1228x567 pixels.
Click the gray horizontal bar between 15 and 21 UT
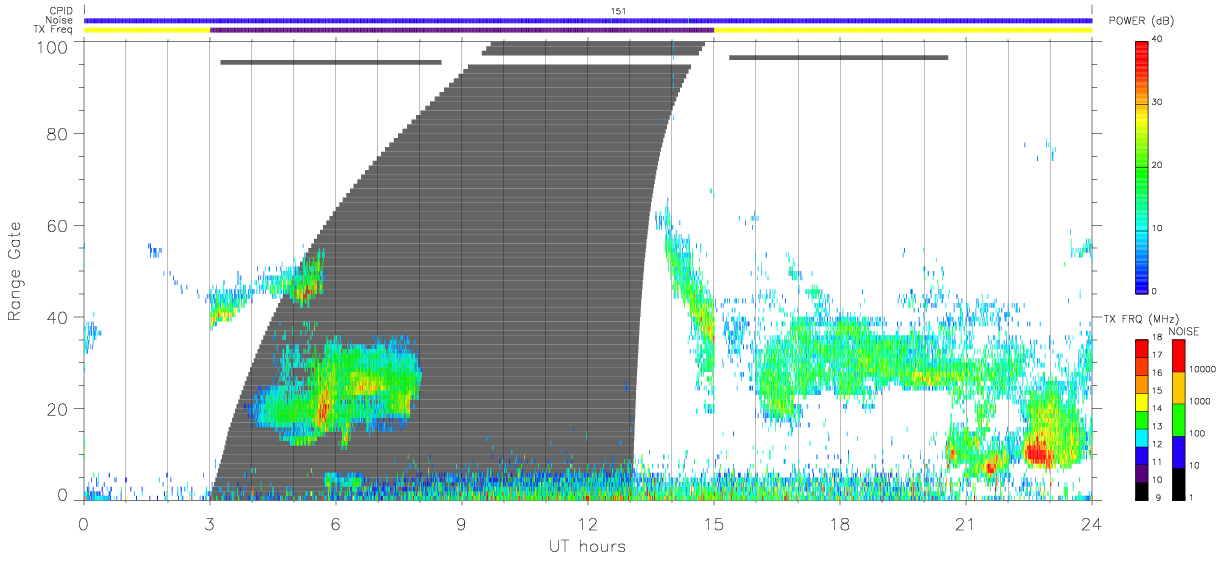[838, 57]
